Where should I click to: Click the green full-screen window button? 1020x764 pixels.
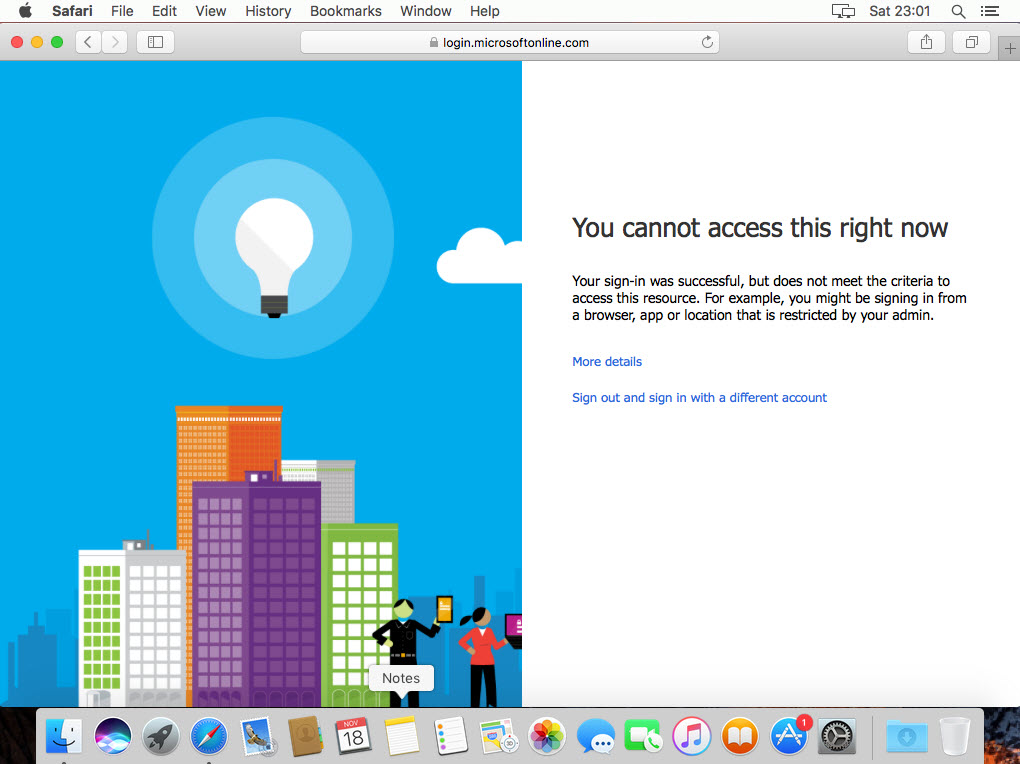[x=57, y=42]
